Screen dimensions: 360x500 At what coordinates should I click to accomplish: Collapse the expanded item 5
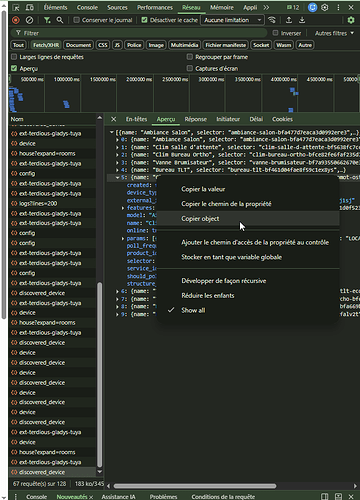click(x=117, y=178)
